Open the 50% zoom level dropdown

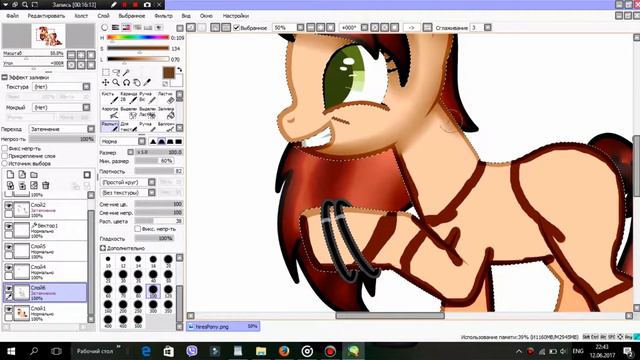tap(300, 27)
